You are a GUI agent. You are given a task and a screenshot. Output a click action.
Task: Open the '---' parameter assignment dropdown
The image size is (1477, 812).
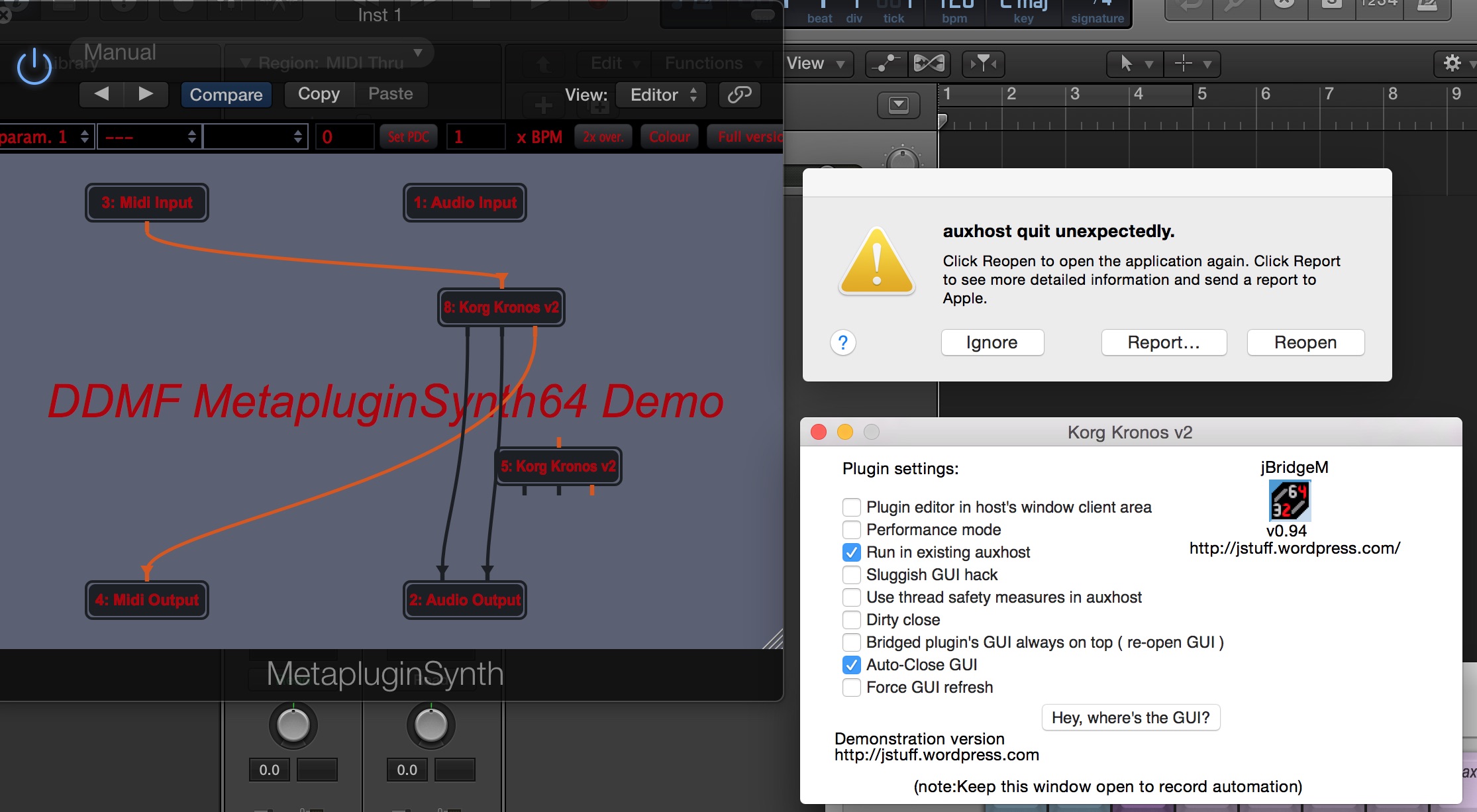(150, 137)
